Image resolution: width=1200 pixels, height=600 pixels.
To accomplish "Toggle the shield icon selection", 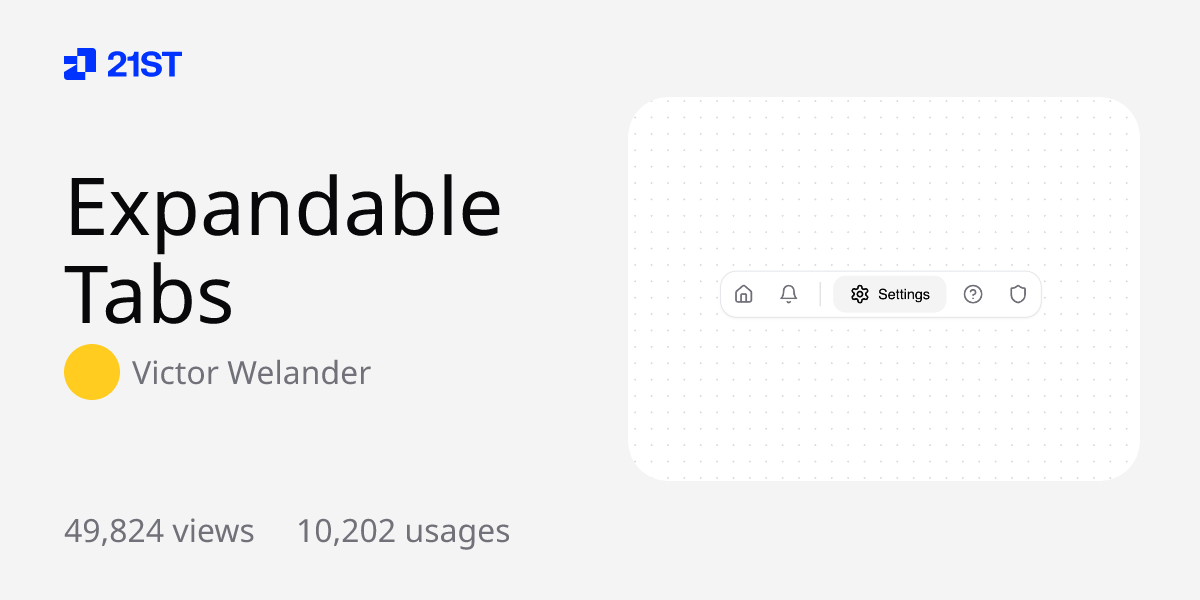I will coord(1017,294).
